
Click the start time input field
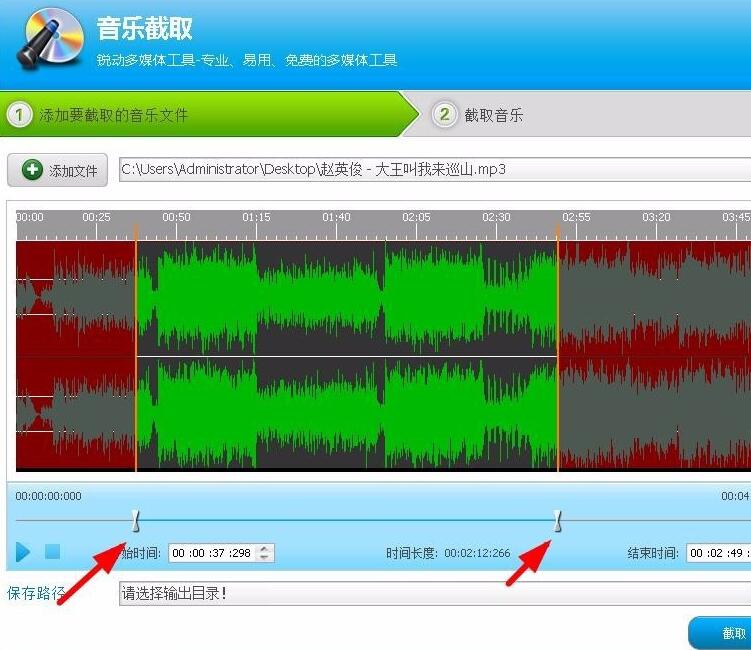pos(212,553)
